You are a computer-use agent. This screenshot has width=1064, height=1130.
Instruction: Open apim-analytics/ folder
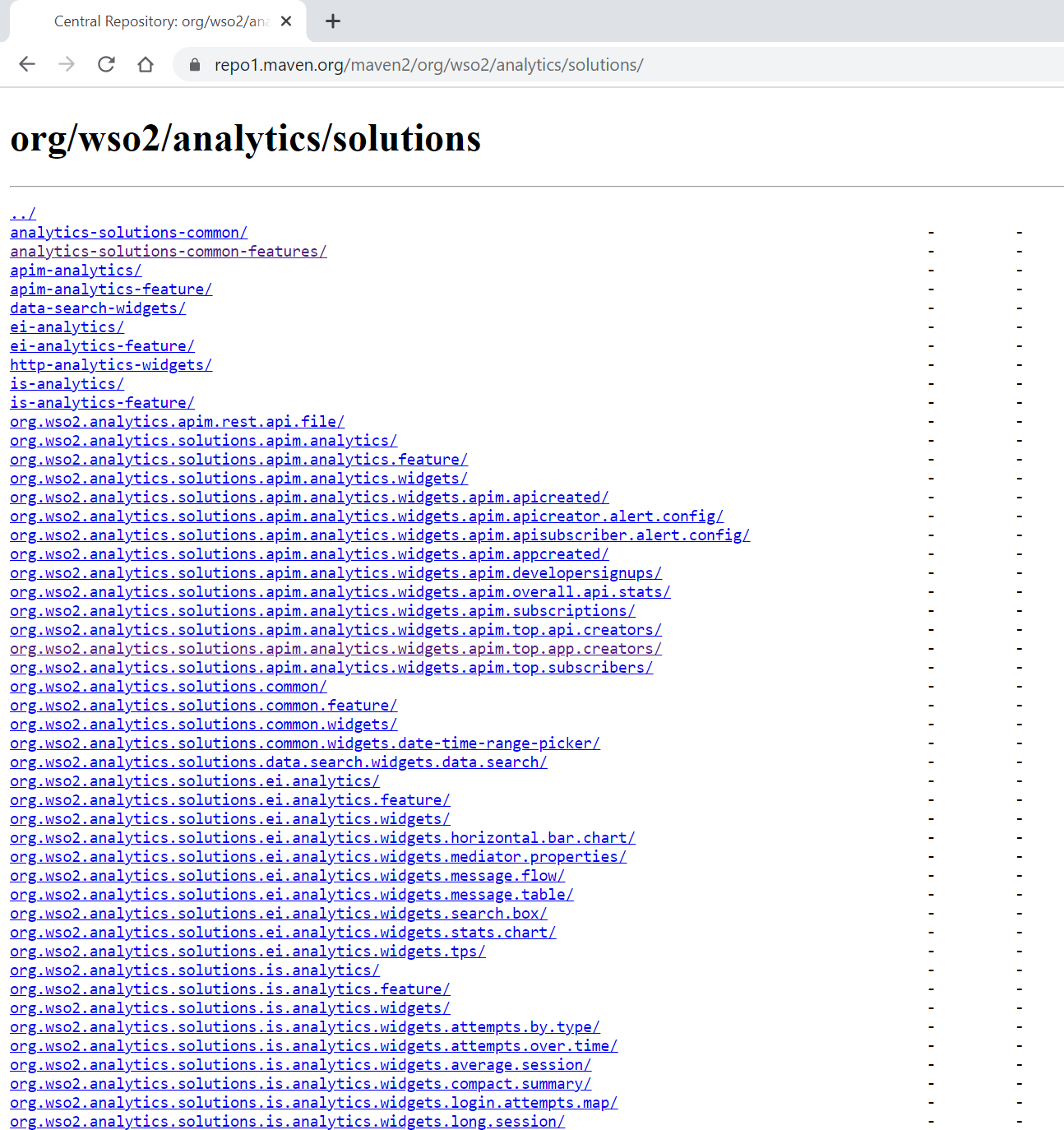click(76, 271)
